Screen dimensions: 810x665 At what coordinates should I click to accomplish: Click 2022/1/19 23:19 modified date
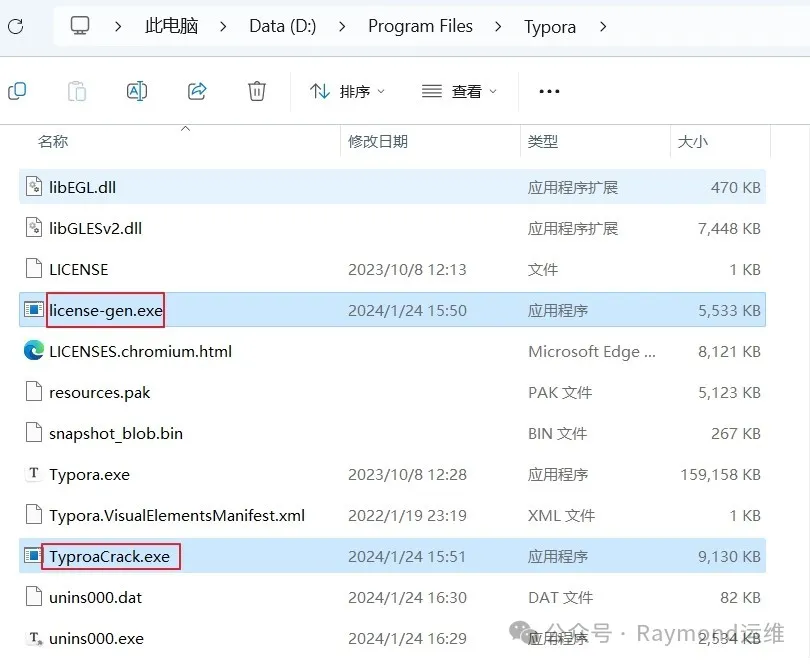click(x=407, y=515)
